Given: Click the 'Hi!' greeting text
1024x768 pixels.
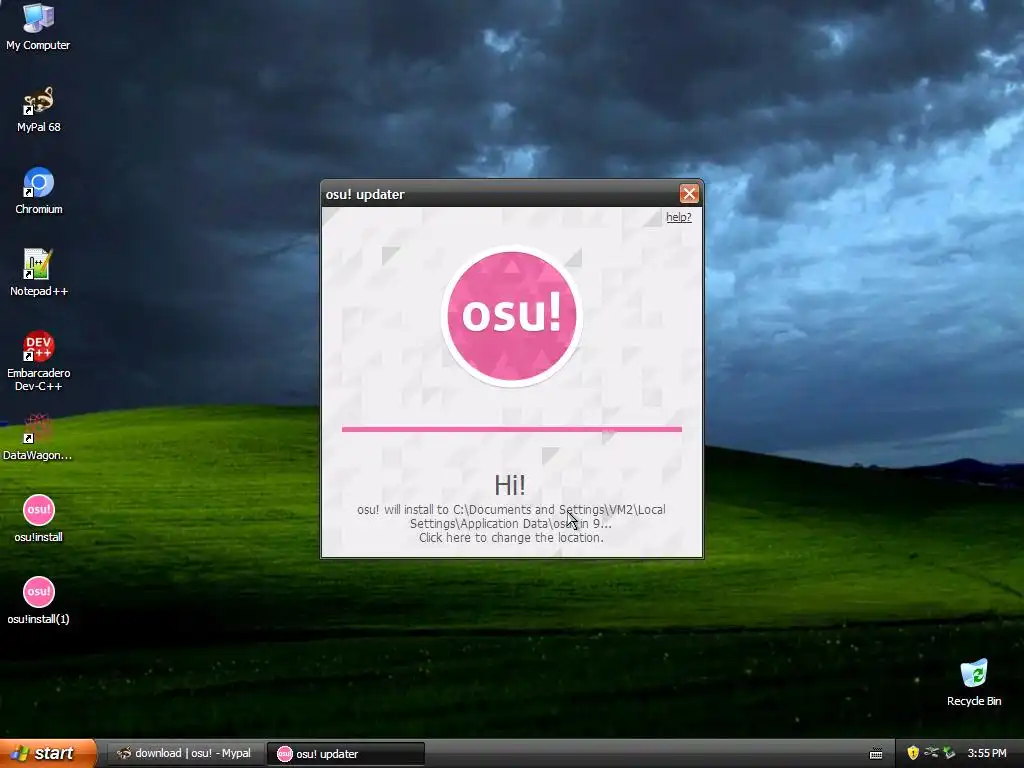Looking at the screenshot, I should pyautogui.click(x=509, y=485).
